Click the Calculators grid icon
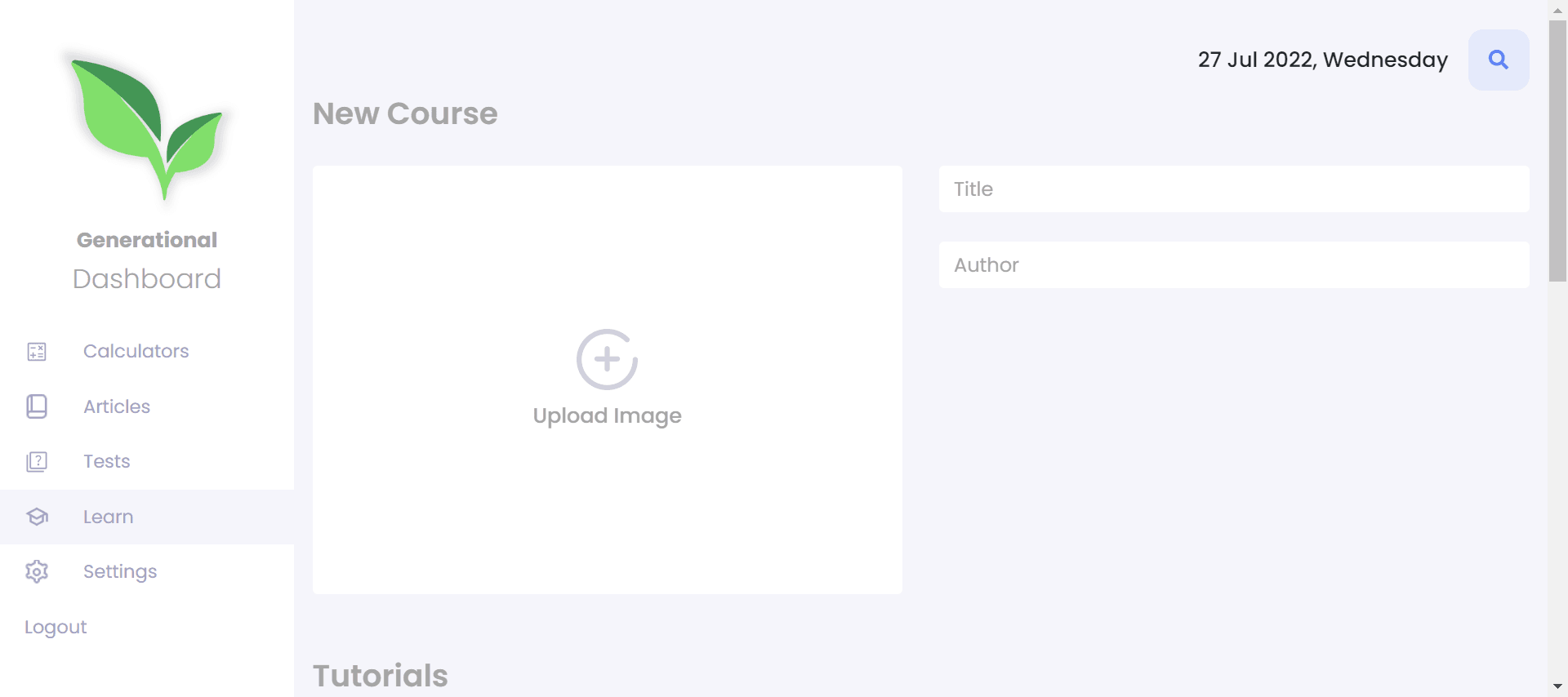This screenshot has width=1568, height=697. click(37, 352)
